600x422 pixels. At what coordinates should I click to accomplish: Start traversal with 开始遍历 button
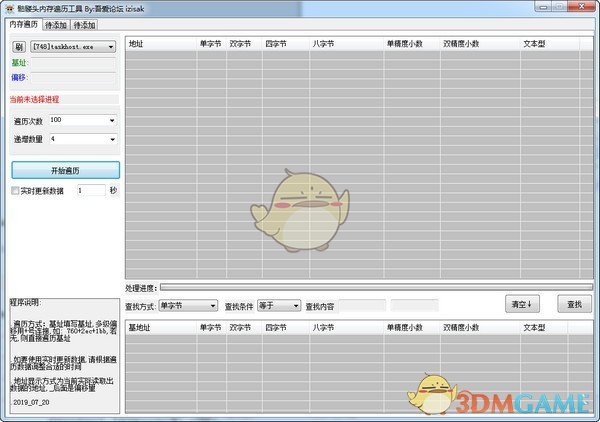(x=65, y=170)
